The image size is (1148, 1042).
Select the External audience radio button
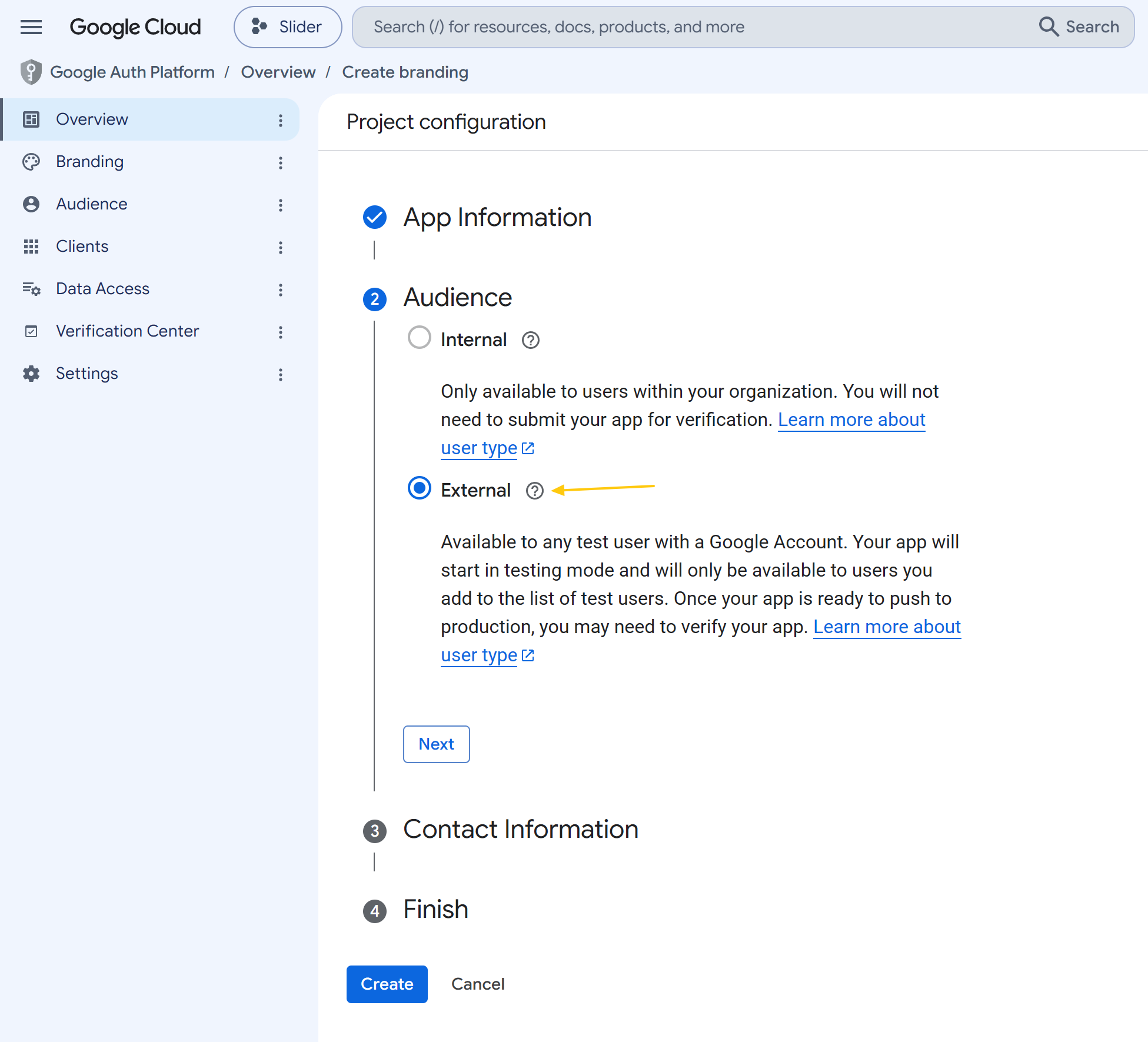(420, 488)
